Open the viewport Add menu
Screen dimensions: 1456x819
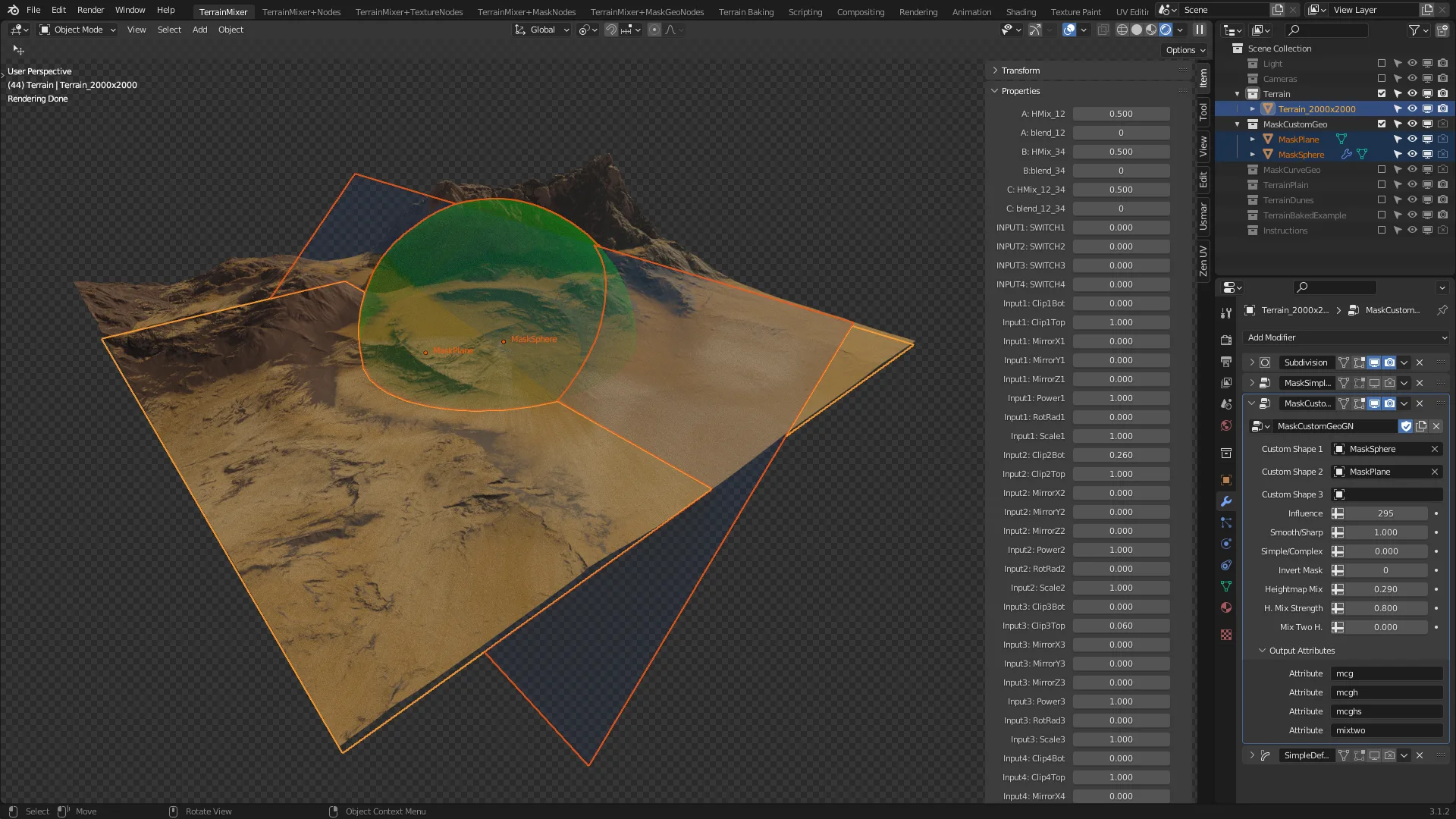[x=199, y=30]
